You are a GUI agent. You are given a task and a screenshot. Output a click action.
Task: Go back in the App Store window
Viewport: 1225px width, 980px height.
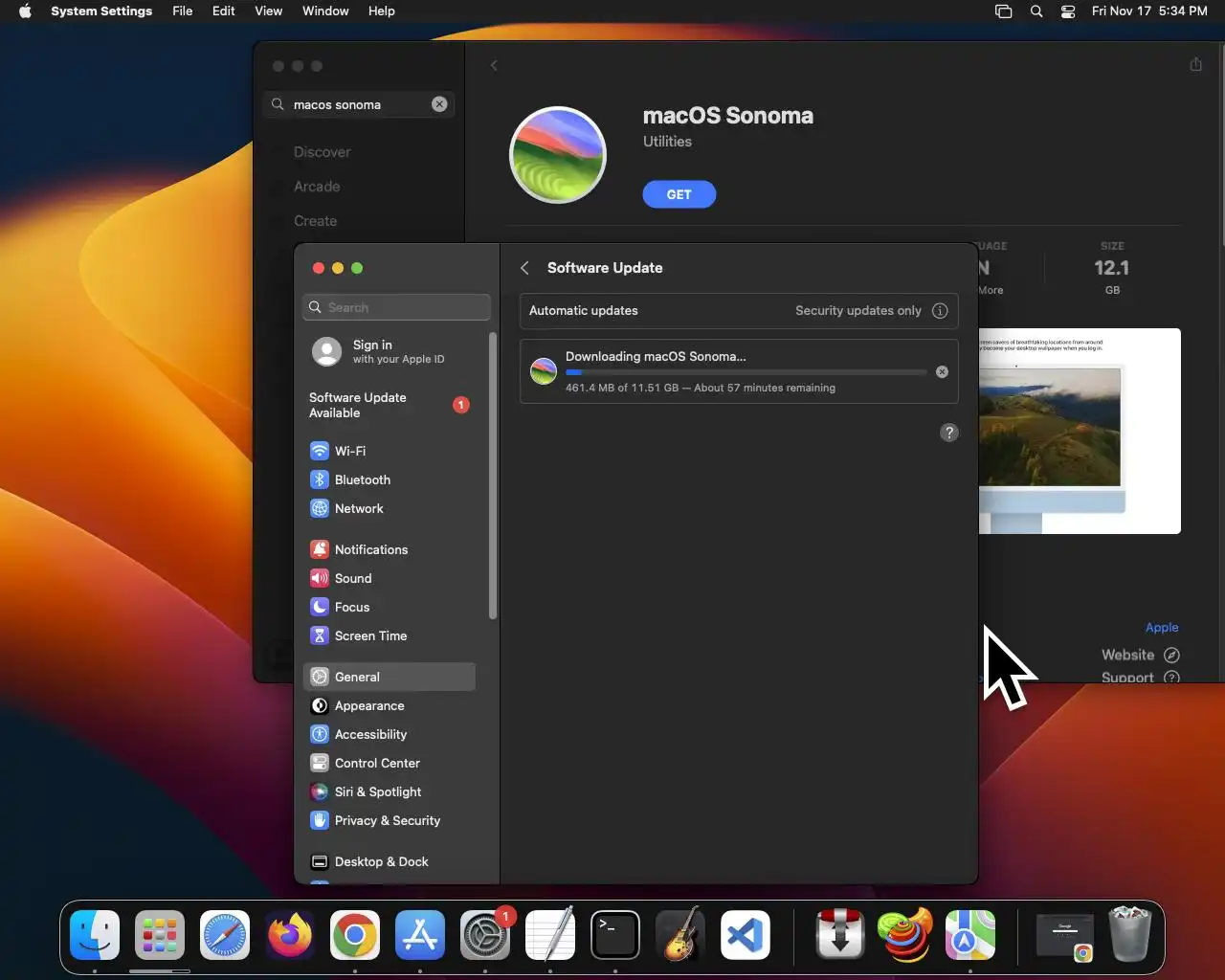point(494,65)
